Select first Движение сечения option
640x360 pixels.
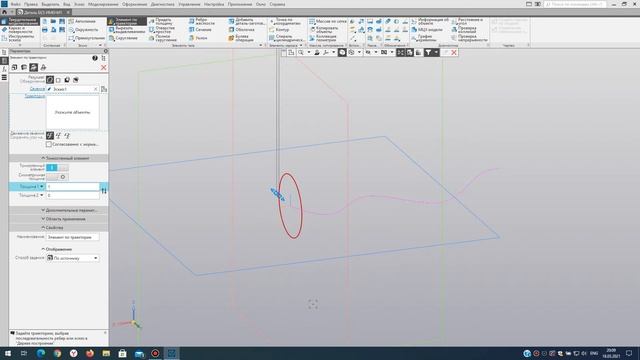(50, 136)
